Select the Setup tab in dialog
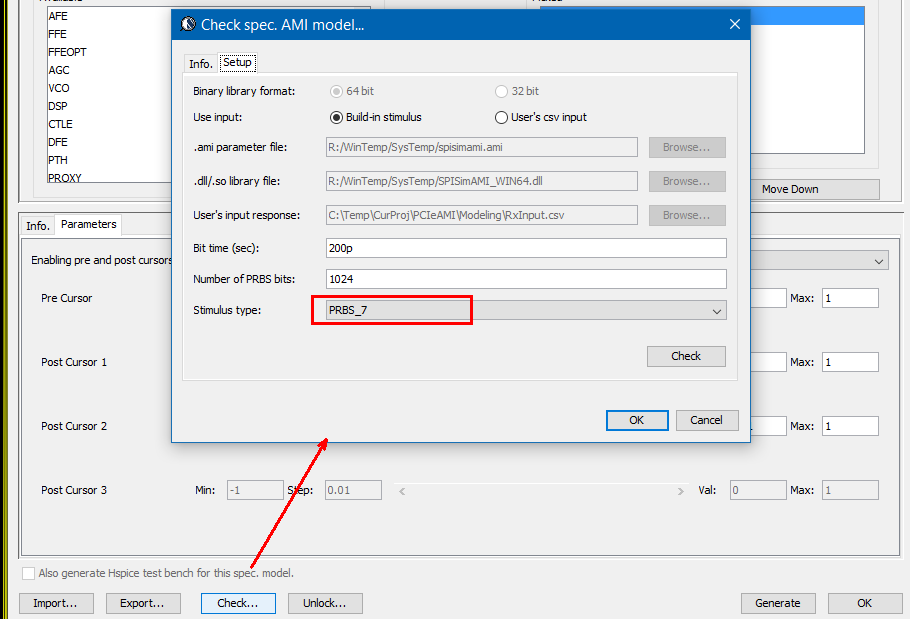 point(237,63)
